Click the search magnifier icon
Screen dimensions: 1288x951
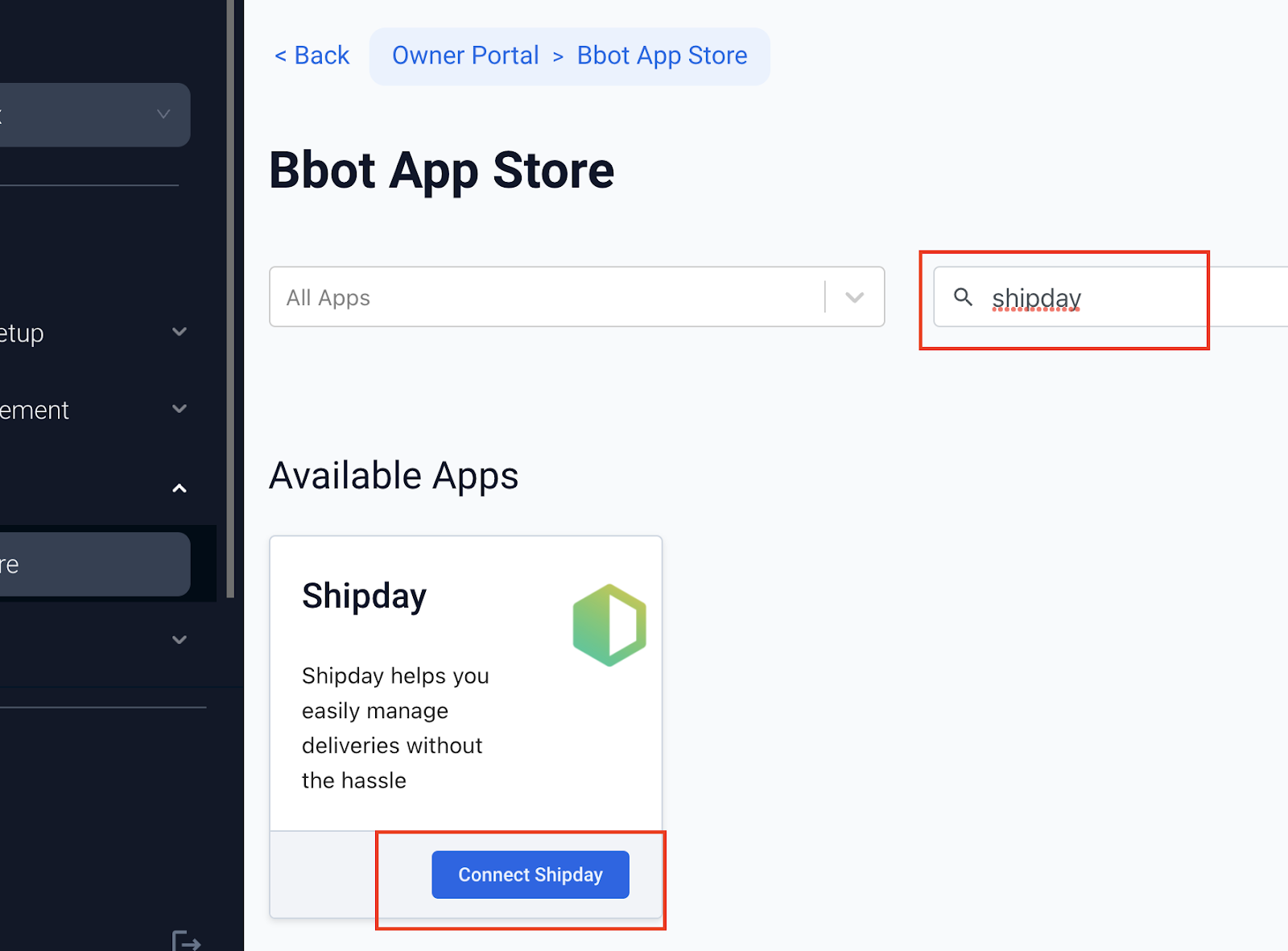963,297
